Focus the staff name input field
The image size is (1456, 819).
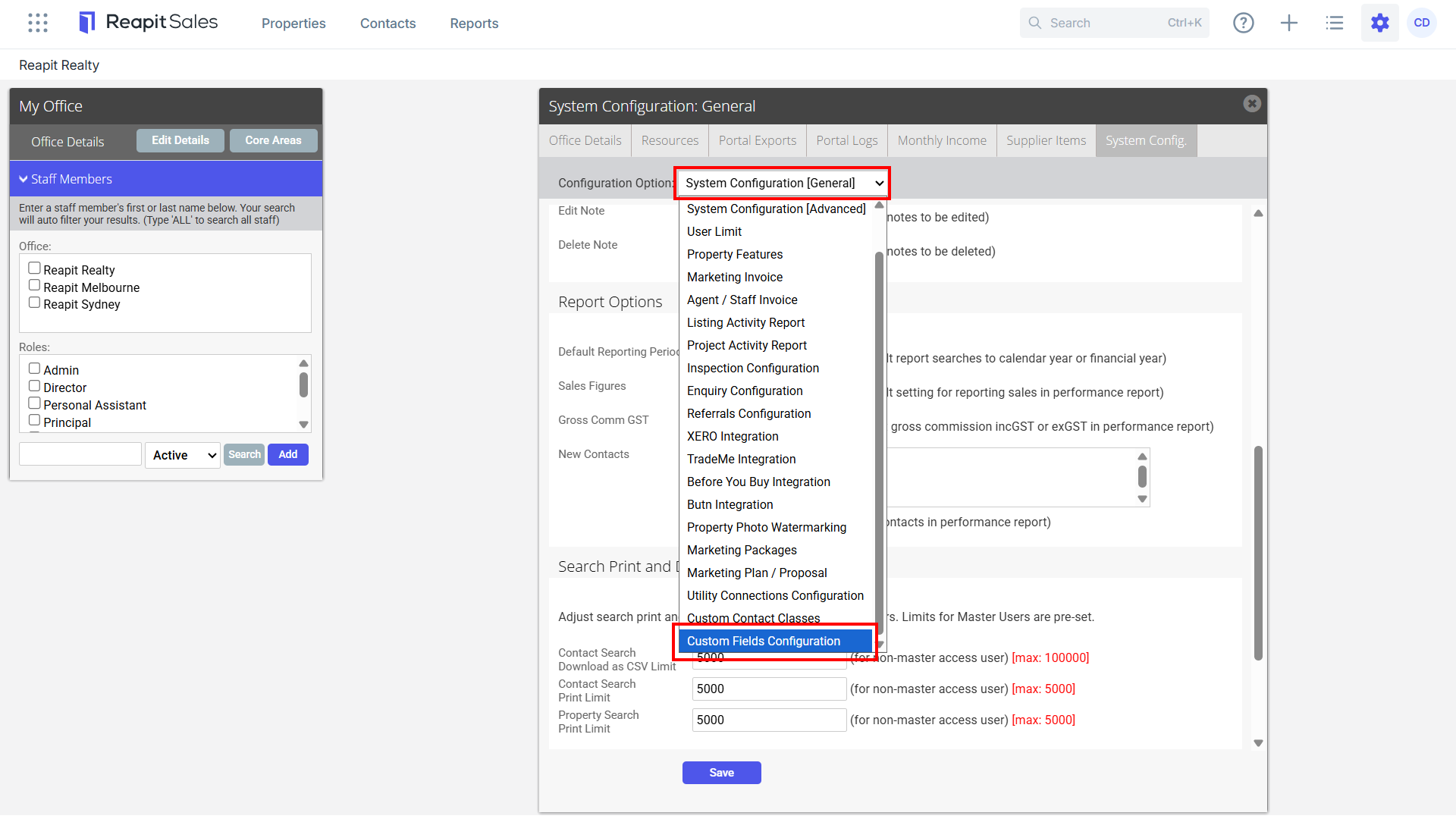tap(80, 454)
